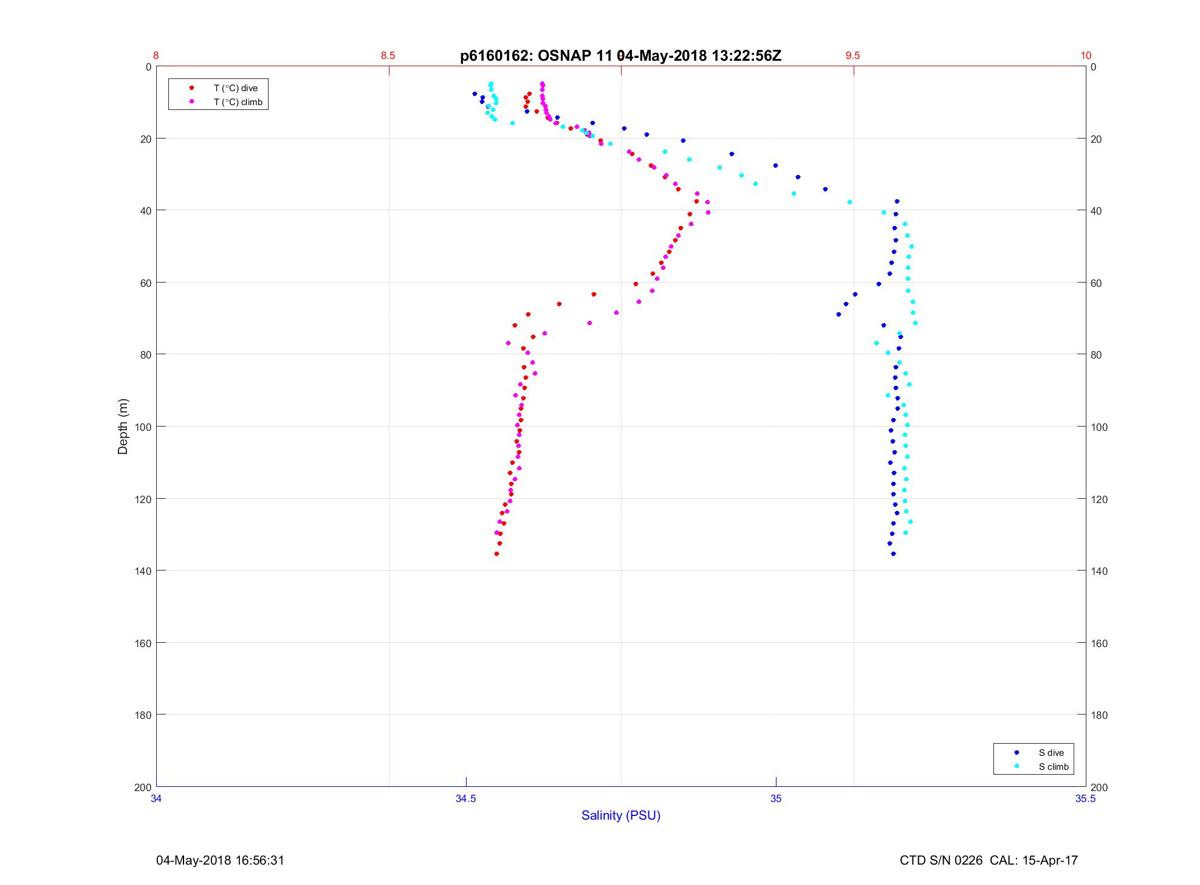Click the red marker beside 'T (°C) dive'

tap(191, 88)
